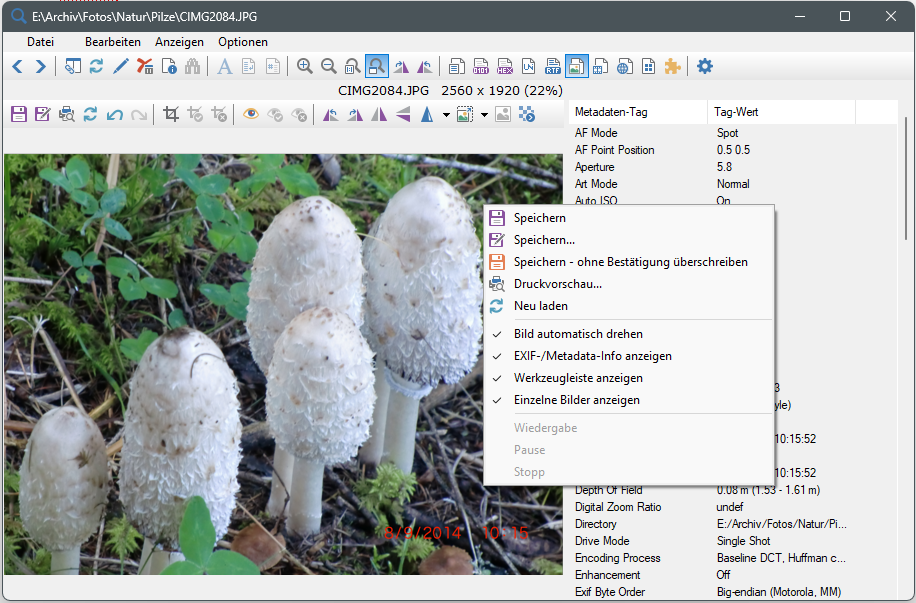The image size is (916, 603).
Task: Toggle 'EXIF-/Metadata-Info anzeigen' option
Action: click(x=592, y=356)
